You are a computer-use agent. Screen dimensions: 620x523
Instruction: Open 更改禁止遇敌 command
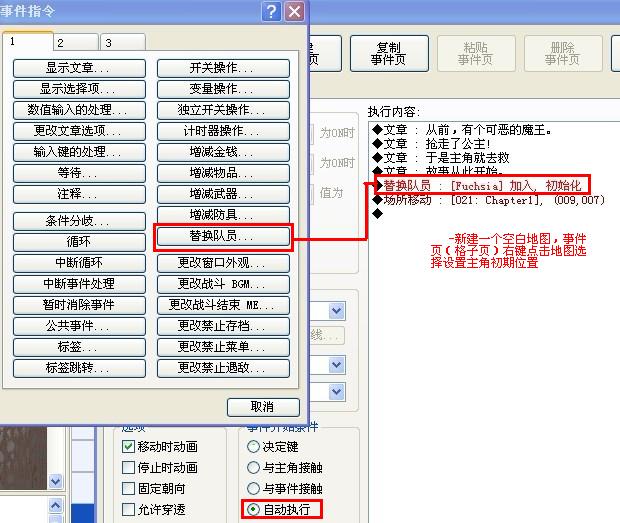click(x=223, y=368)
